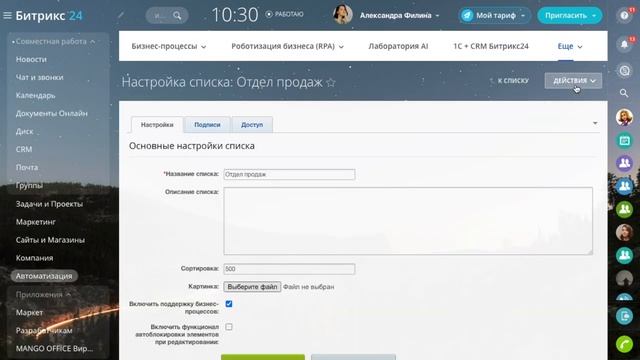The image size is (640, 360).
Task: Open the teal calendar chat icon
Action: coord(624,140)
